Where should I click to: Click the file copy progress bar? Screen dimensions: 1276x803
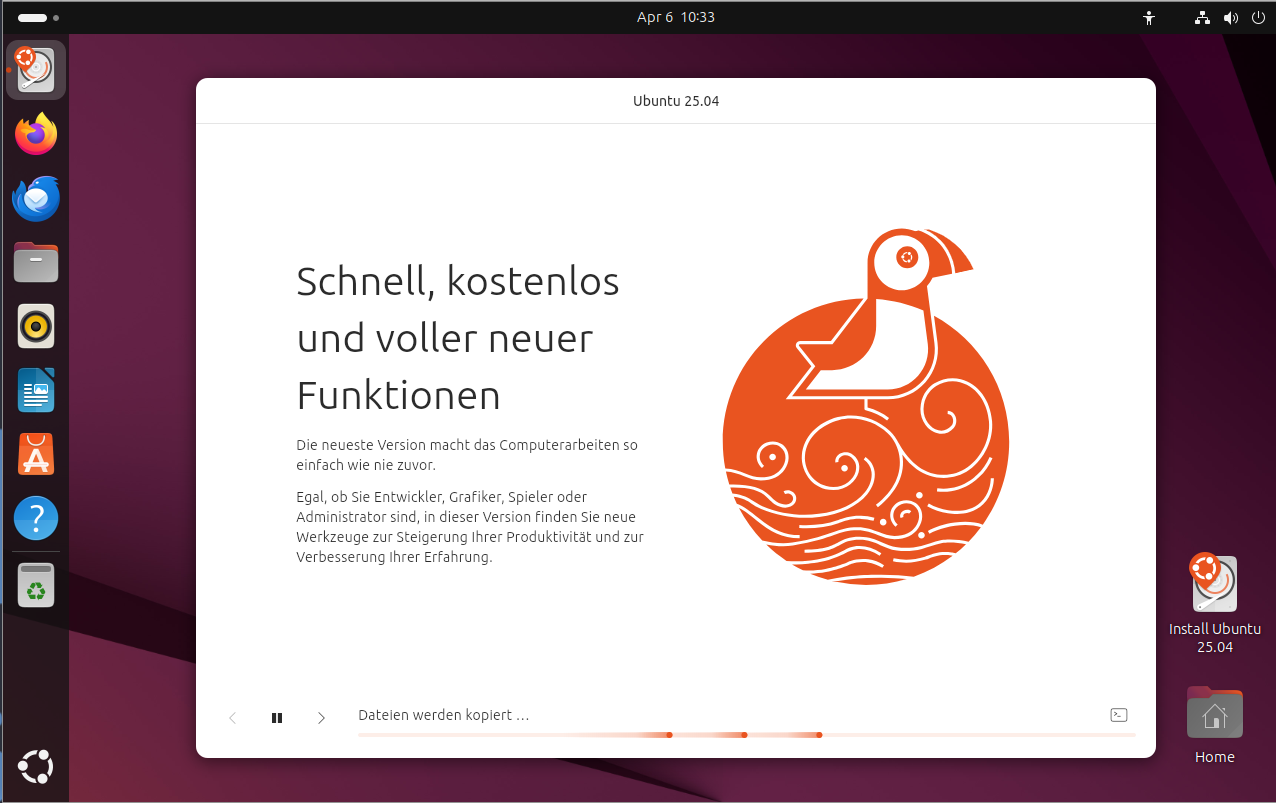pyautogui.click(x=746, y=735)
